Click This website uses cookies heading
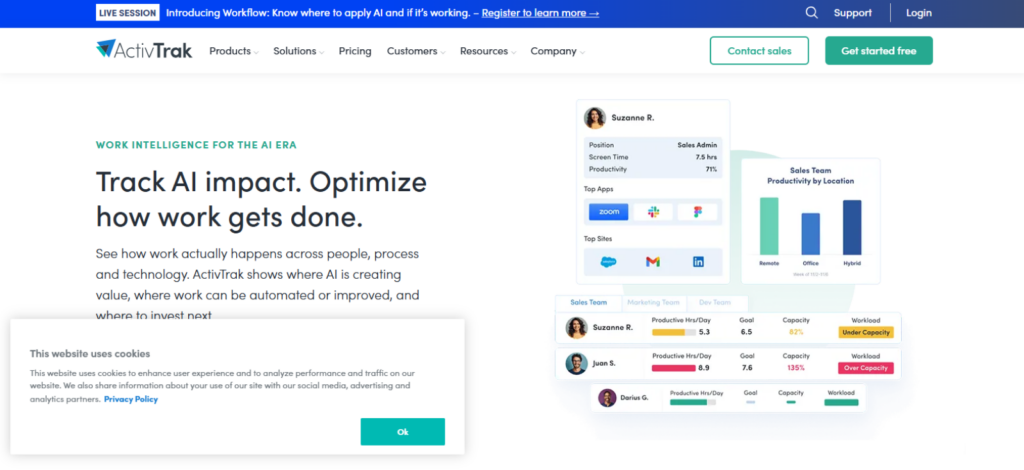 pyautogui.click(x=90, y=354)
